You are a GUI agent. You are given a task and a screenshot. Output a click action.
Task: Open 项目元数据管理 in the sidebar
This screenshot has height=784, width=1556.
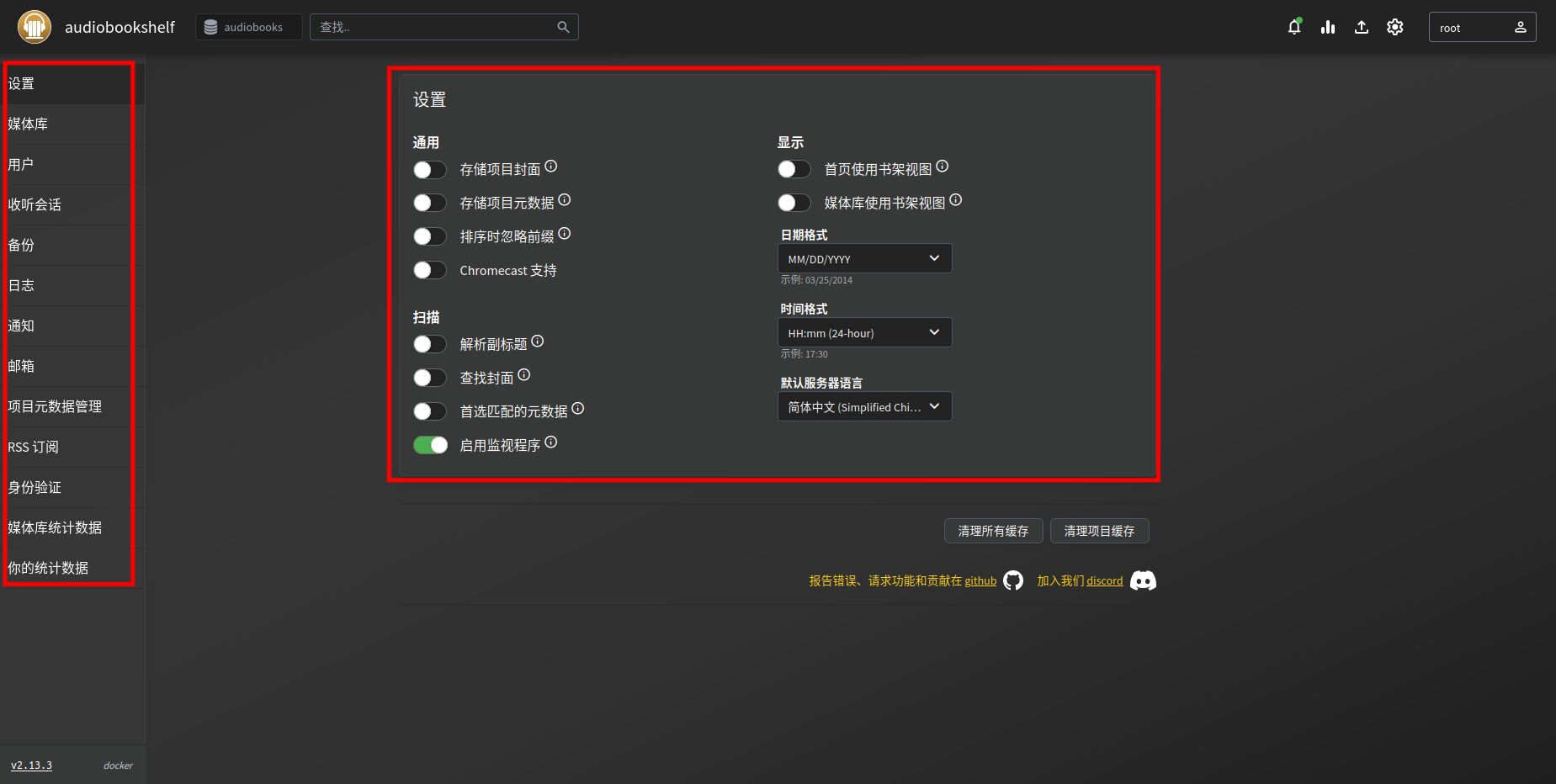[x=72, y=406]
